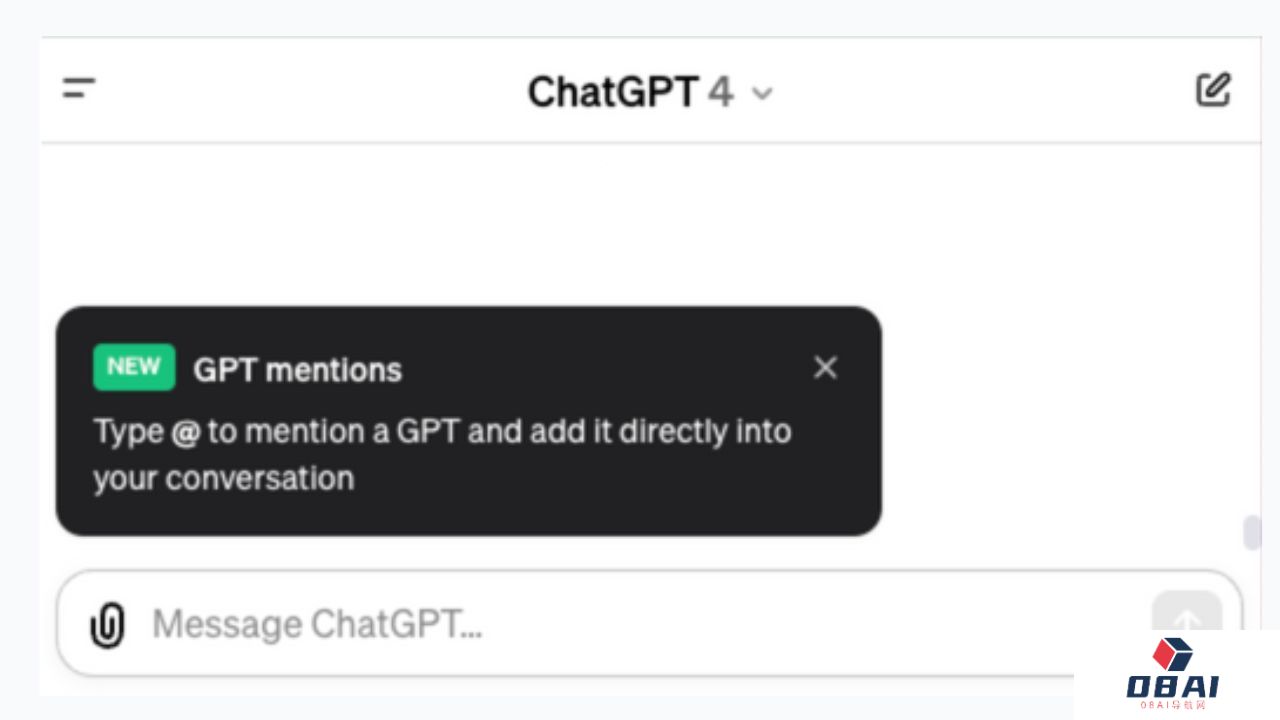The width and height of the screenshot is (1280, 720).
Task: Open the sidebar with the hamburger icon
Action: tap(79, 89)
